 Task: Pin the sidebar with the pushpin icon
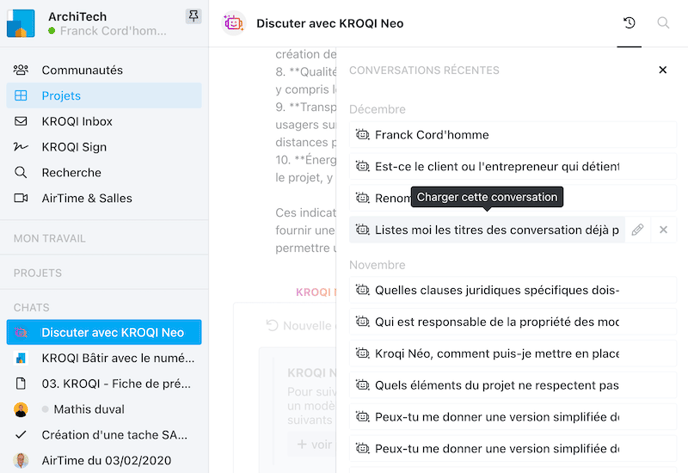click(x=193, y=16)
